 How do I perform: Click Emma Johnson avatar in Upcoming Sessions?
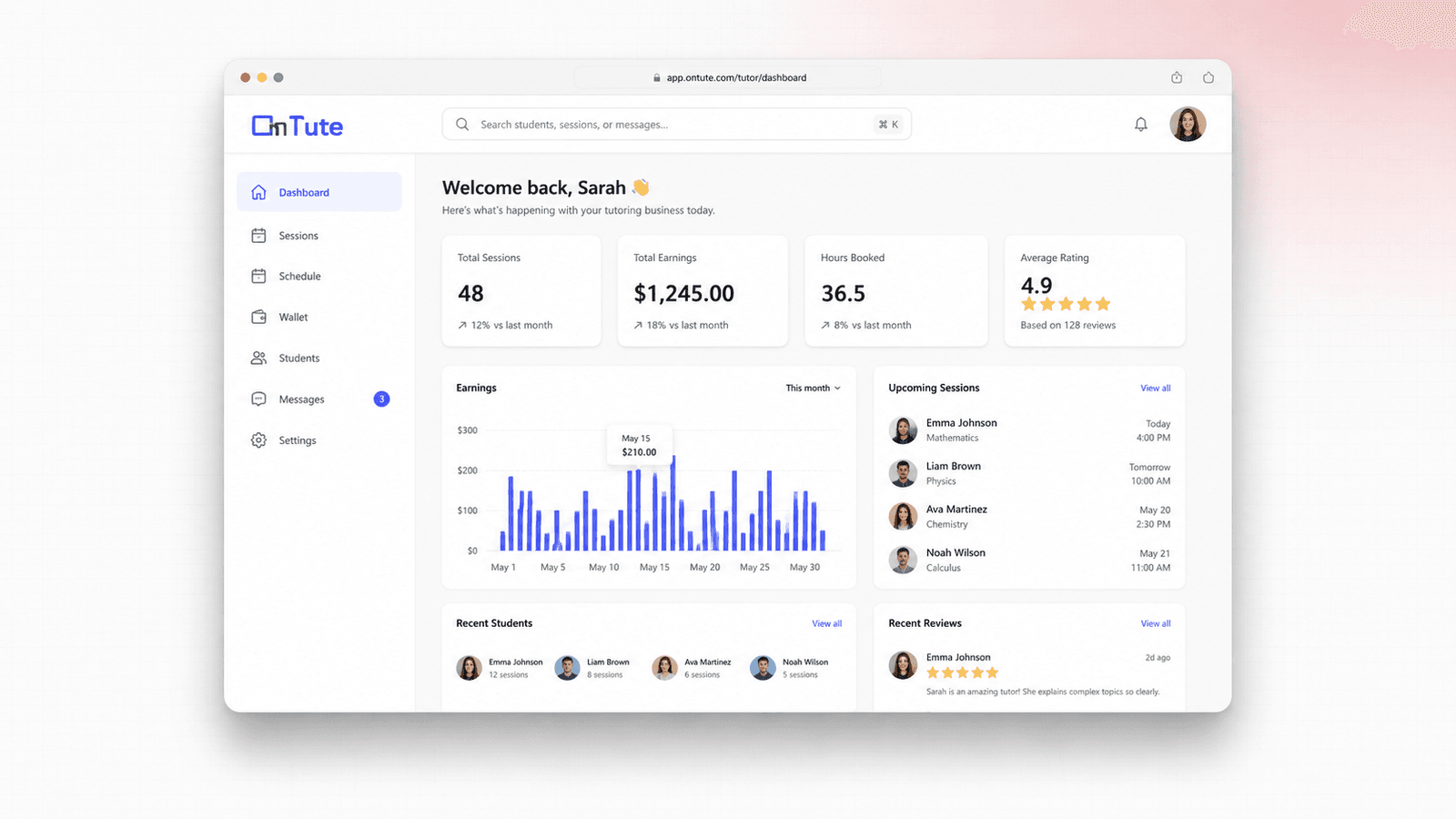click(903, 430)
